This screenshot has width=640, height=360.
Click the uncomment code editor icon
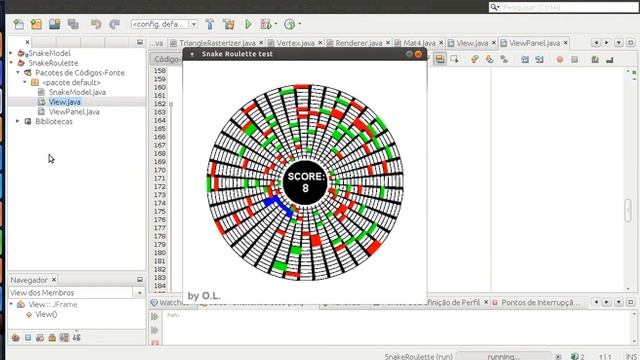610,60
